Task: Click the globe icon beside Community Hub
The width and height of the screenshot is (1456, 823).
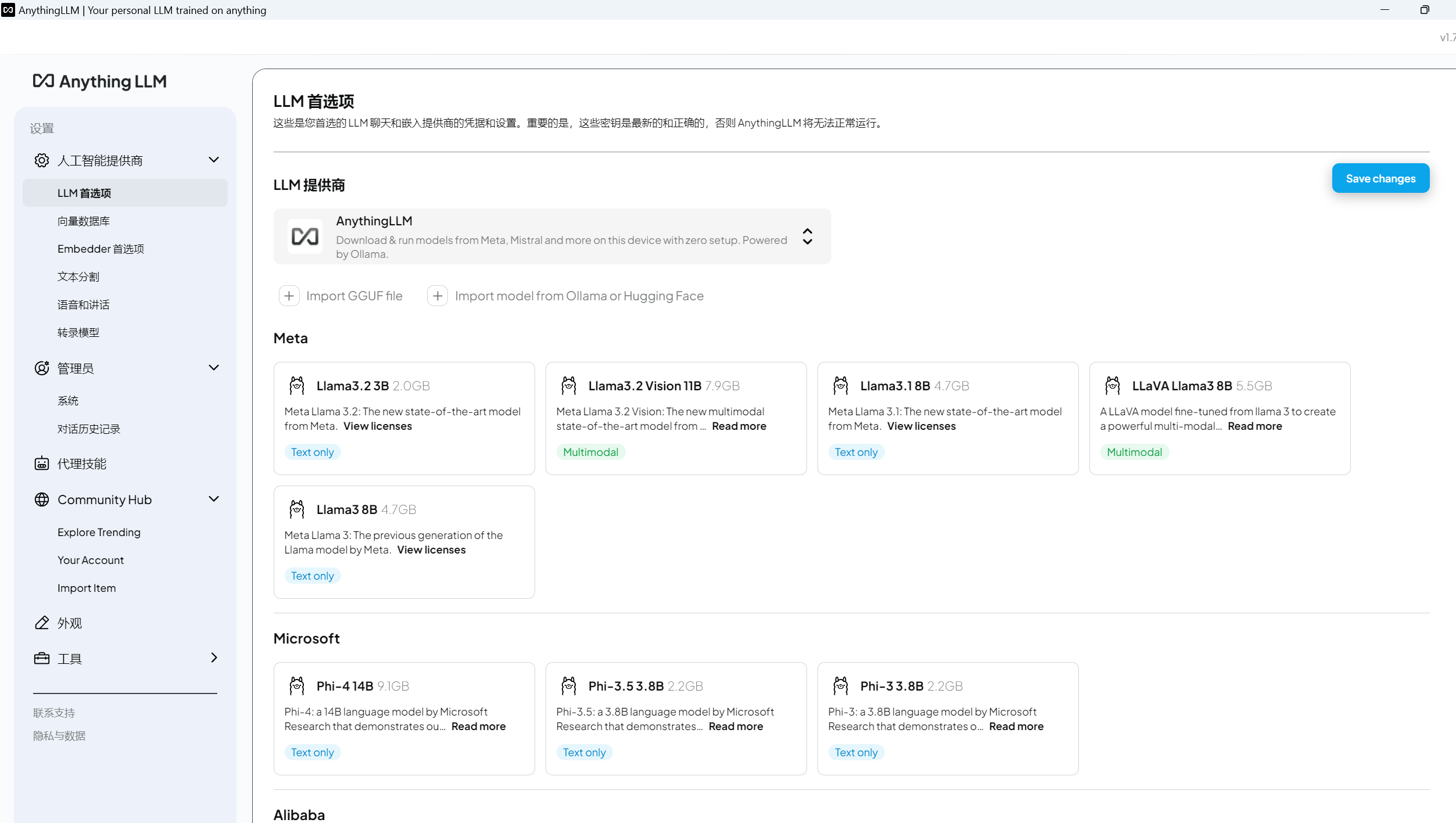Action: [42, 499]
